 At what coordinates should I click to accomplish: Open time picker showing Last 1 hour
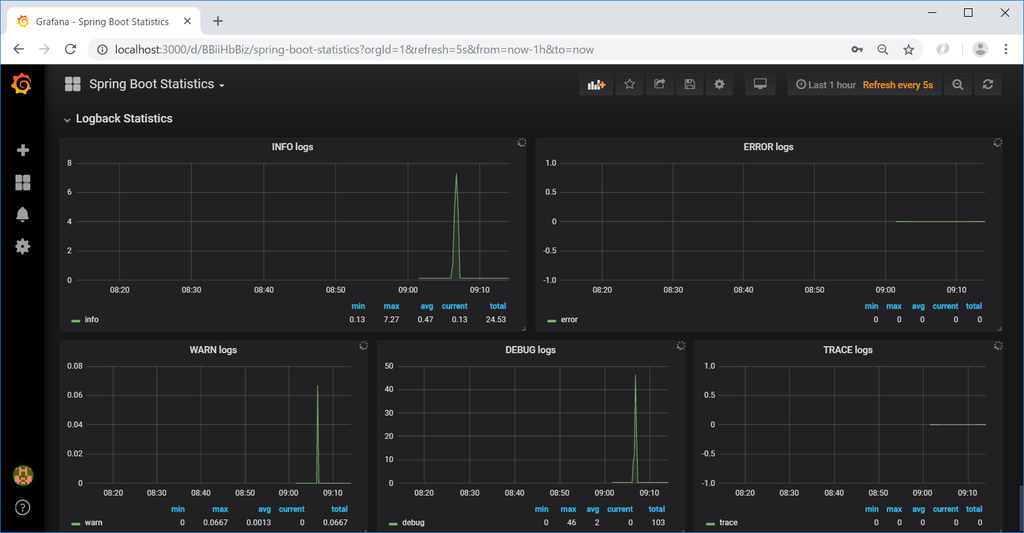(x=825, y=85)
